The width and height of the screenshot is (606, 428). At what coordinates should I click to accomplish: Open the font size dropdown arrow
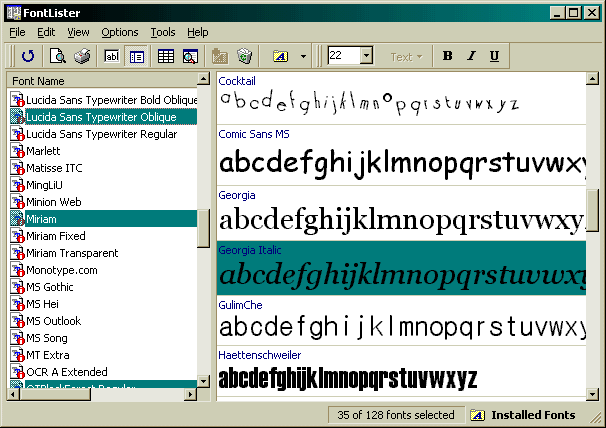[x=366, y=56]
